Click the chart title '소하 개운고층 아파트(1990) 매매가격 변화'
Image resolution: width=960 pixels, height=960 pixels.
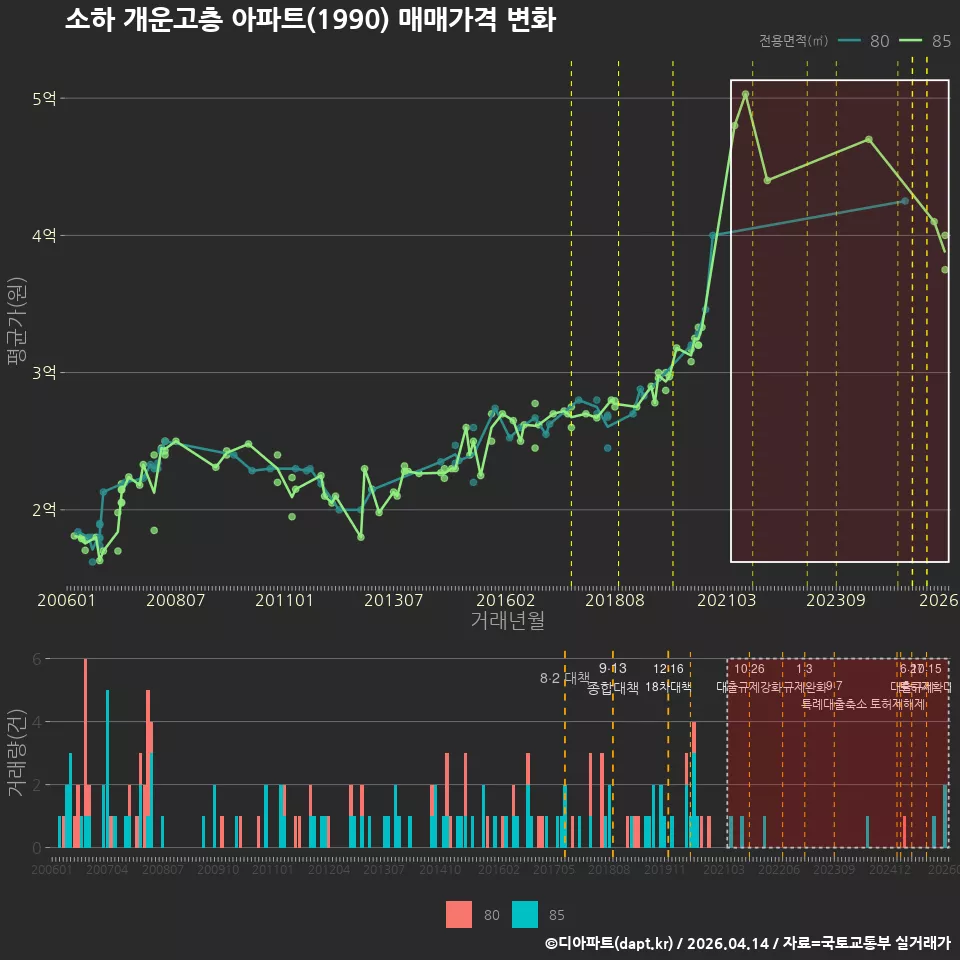[310, 20]
